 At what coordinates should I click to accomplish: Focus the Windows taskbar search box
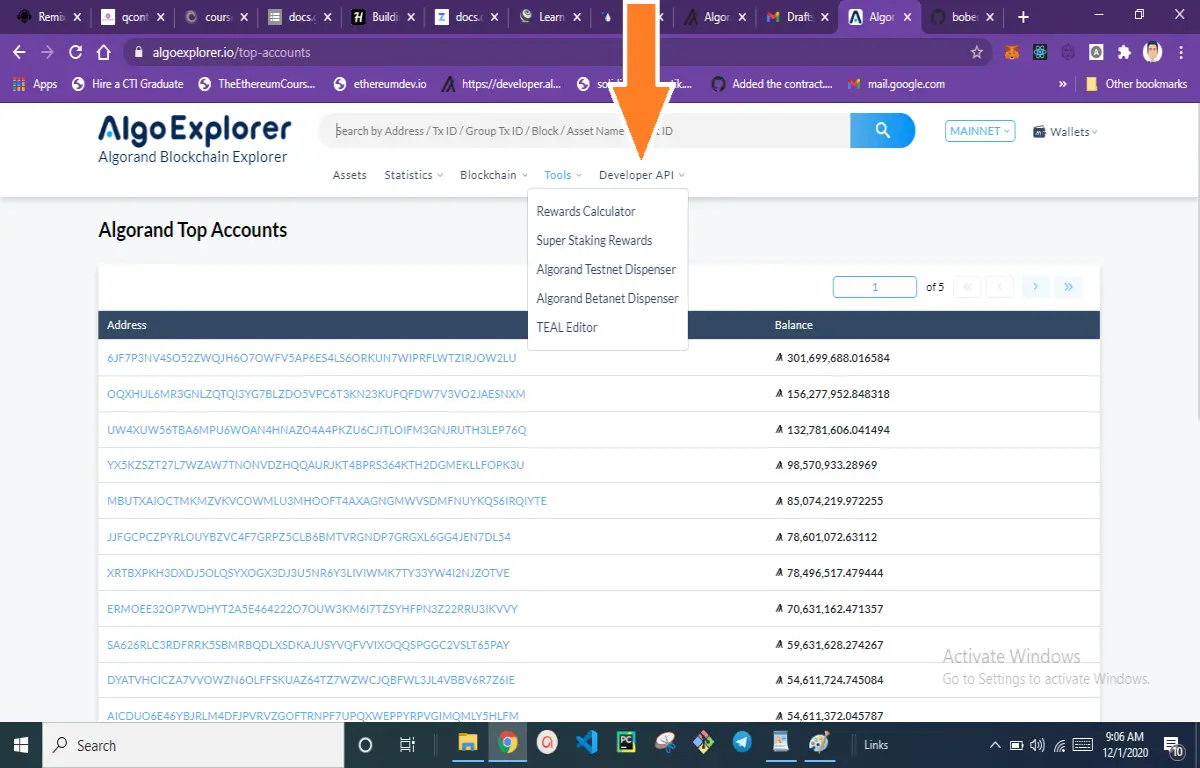(x=192, y=745)
